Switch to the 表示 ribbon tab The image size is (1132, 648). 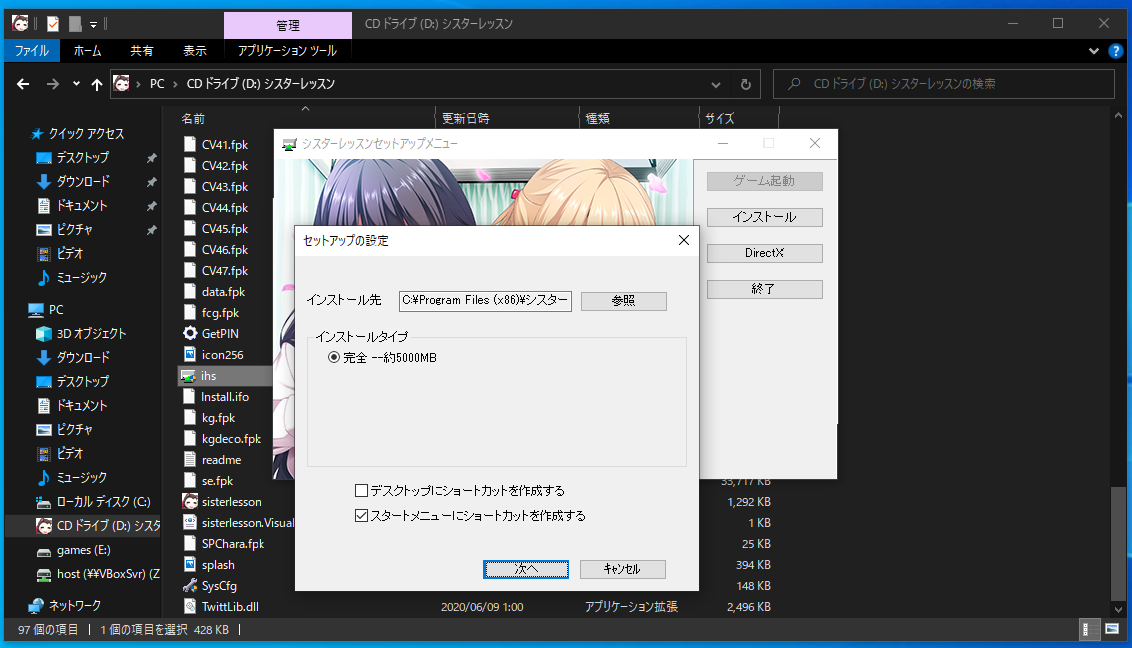tap(194, 50)
